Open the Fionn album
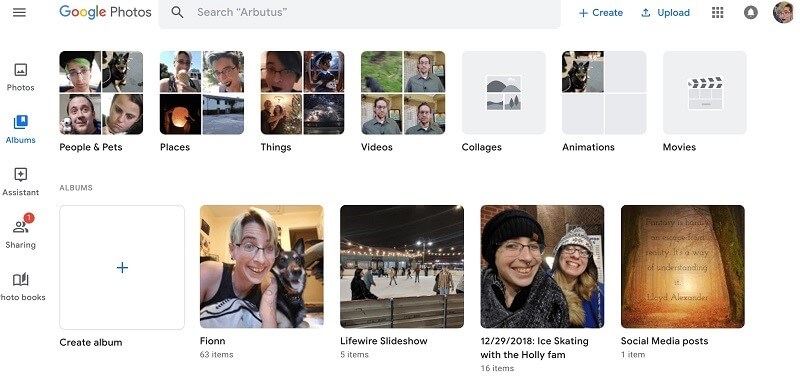Screen dimensions: 800x376 (262, 266)
